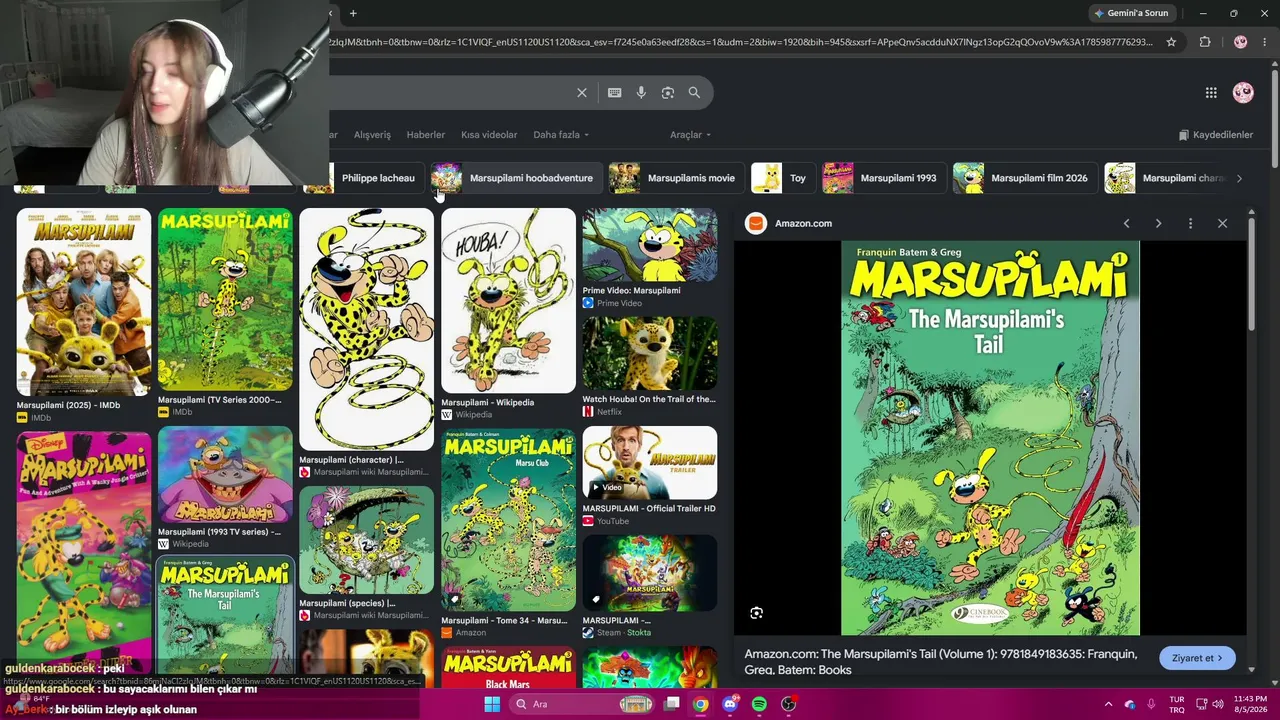Expand the Daha fazla dropdown
Screen dimensions: 1280x720
coord(561,135)
